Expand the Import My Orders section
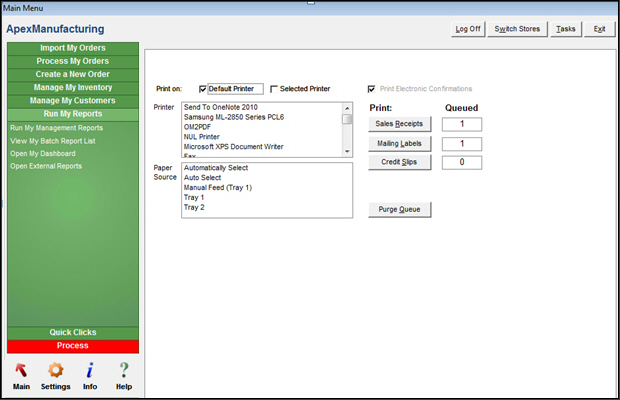620x400 pixels. pos(72,48)
